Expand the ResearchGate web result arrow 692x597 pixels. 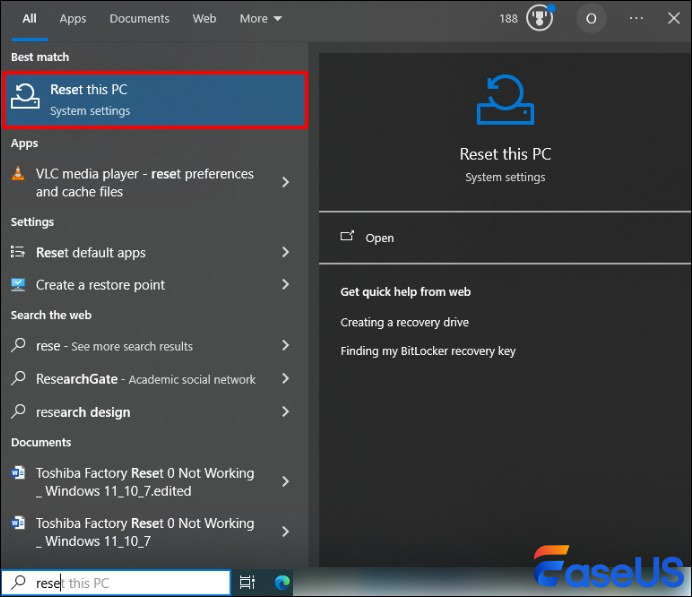coord(286,379)
